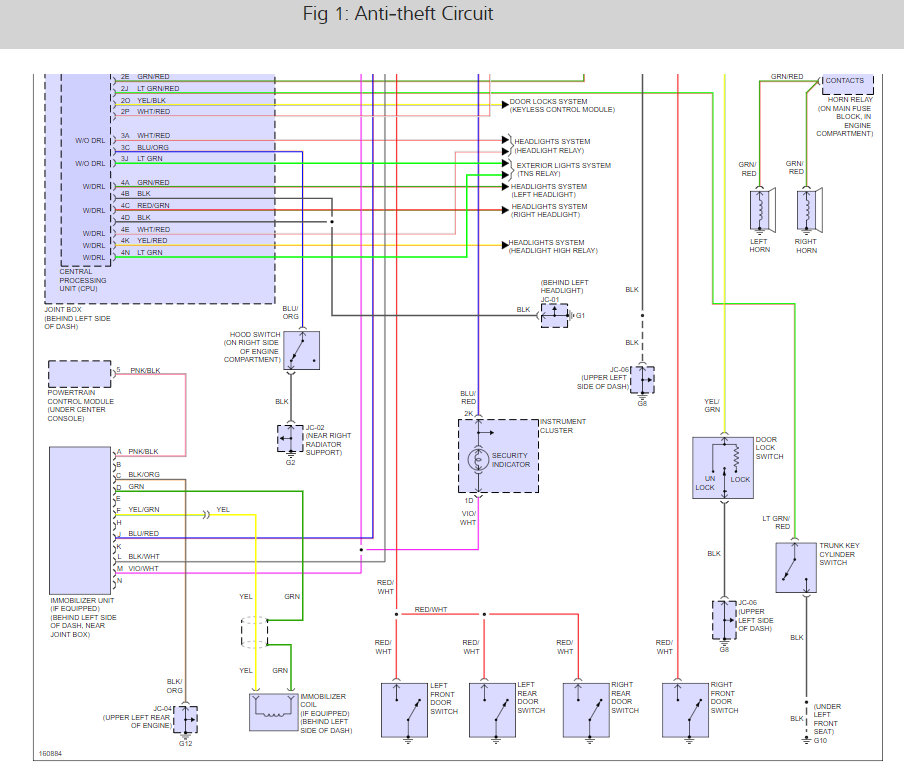The width and height of the screenshot is (904, 776).
Task: Click the door lock switch symbol
Action: pos(723,468)
